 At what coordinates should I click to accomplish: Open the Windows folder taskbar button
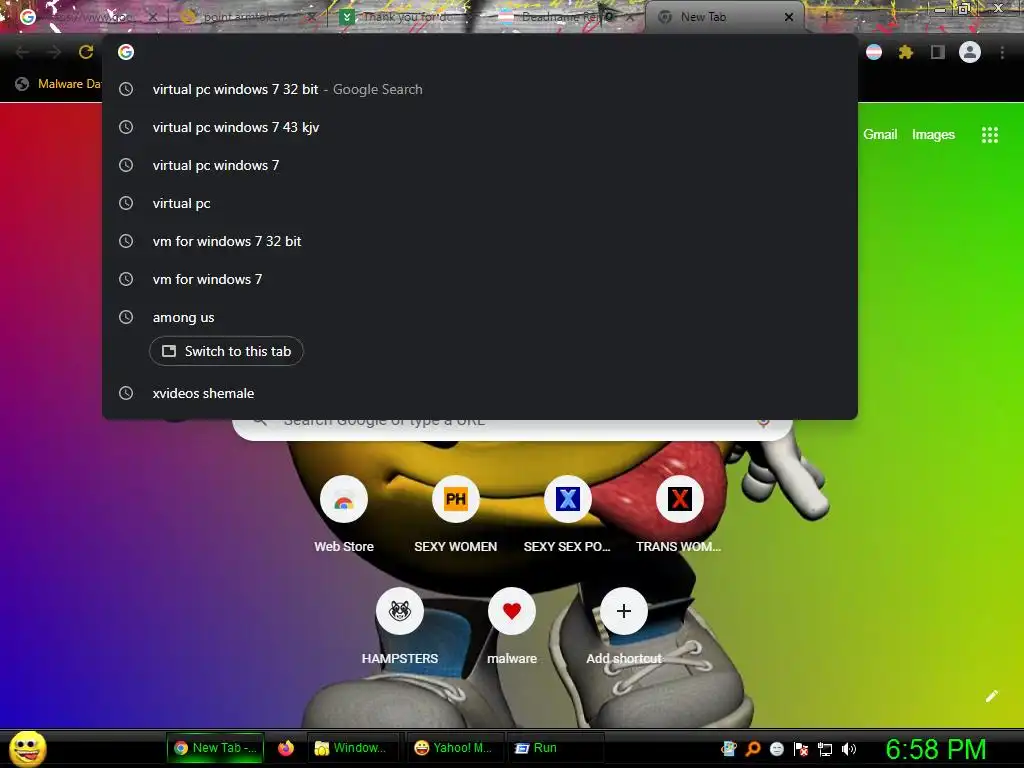tap(351, 748)
